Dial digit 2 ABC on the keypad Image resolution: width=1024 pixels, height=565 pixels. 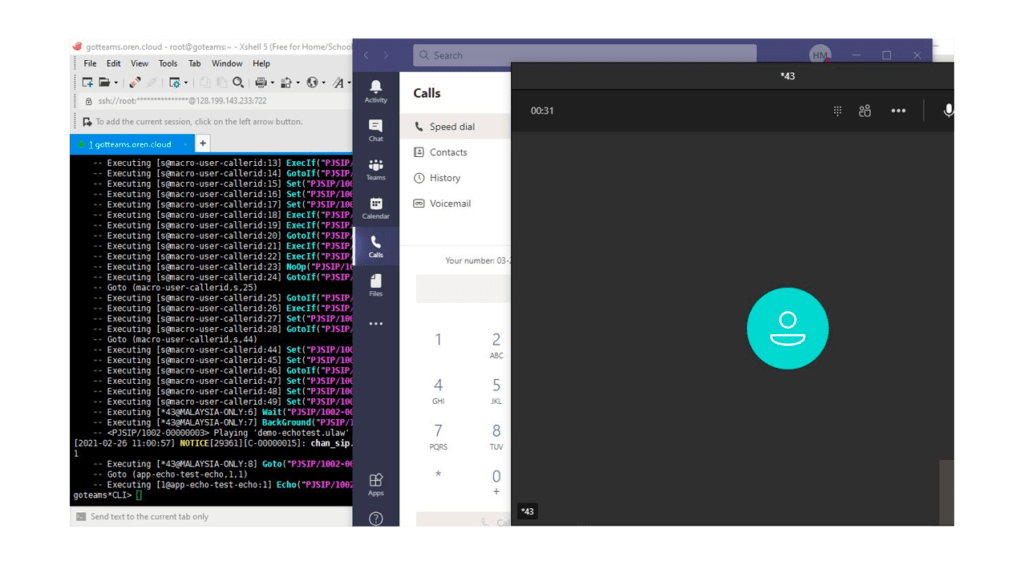click(496, 345)
